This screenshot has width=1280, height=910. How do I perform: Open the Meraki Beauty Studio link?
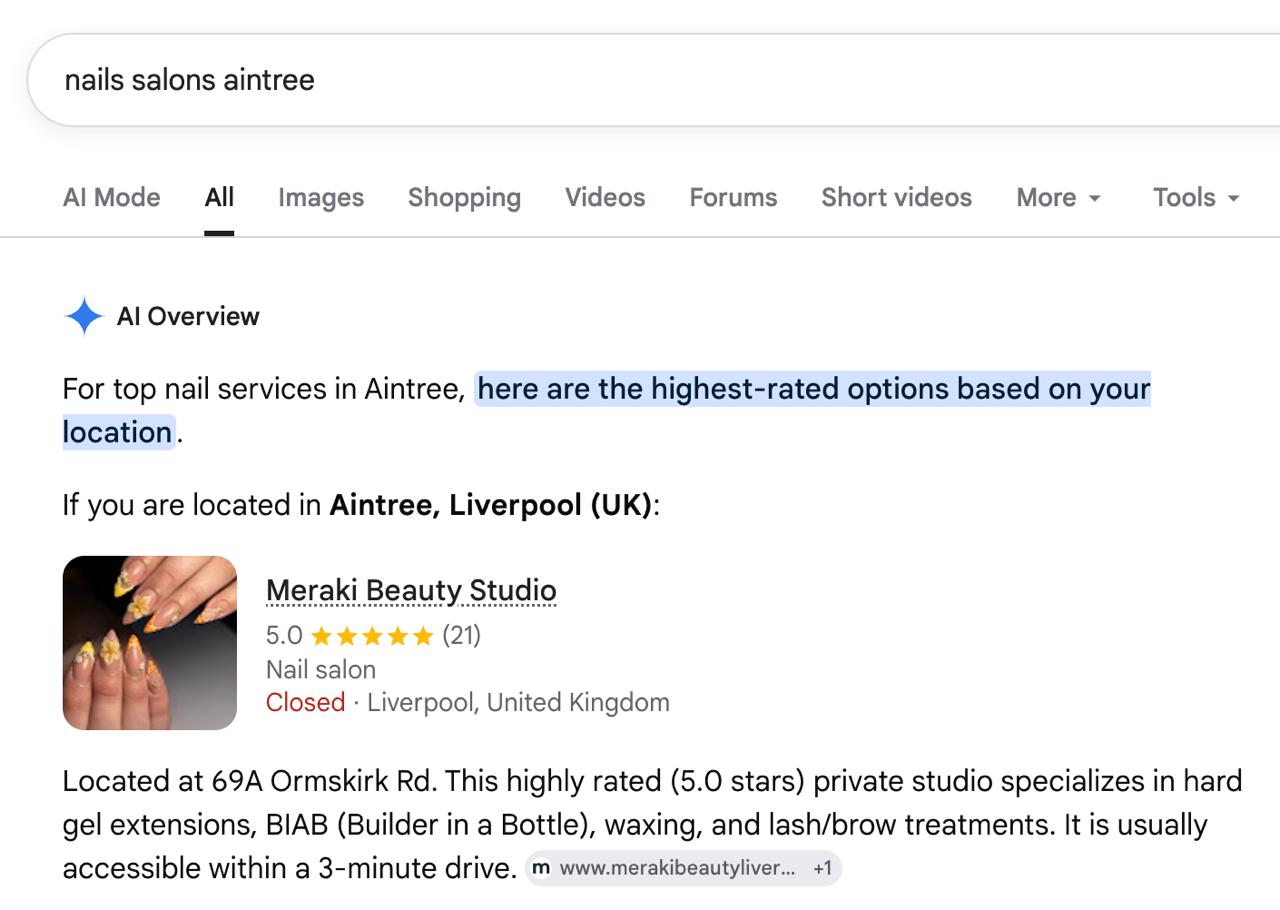pos(411,590)
